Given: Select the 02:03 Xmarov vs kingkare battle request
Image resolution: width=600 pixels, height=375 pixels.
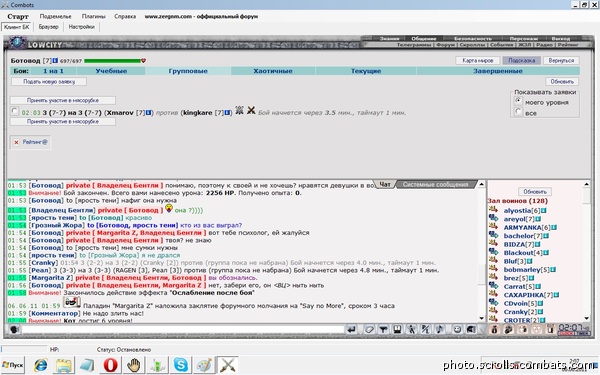Looking at the screenshot, I should [x=15, y=111].
